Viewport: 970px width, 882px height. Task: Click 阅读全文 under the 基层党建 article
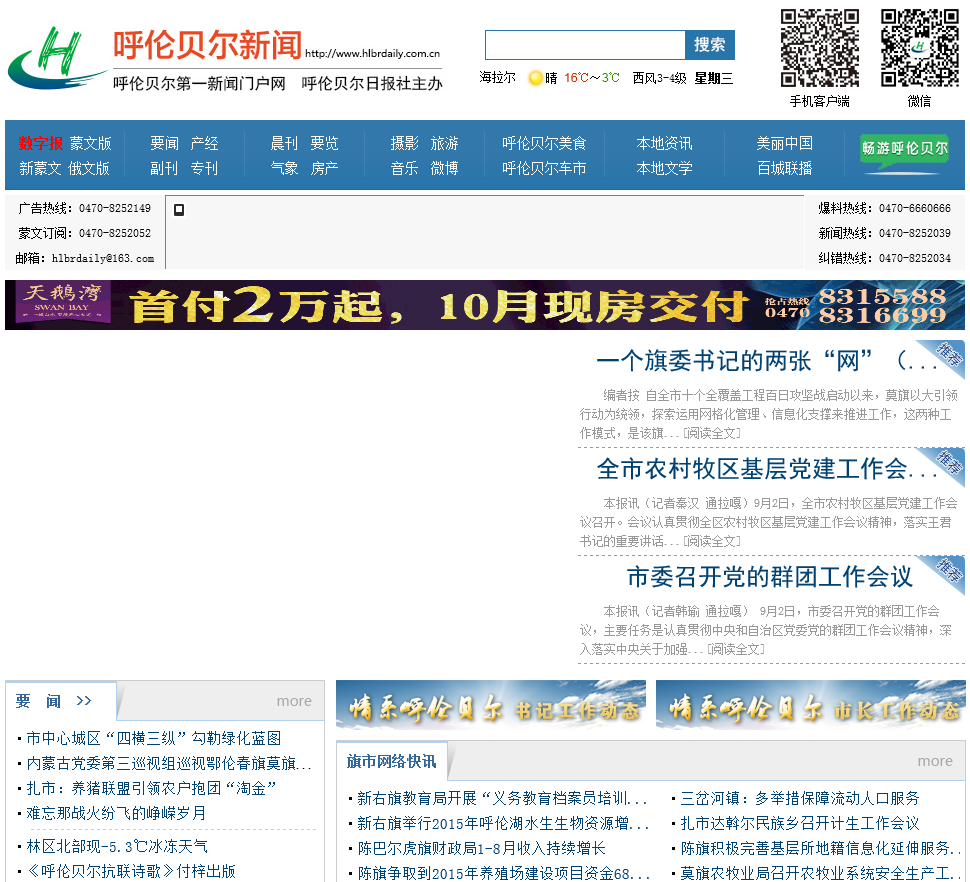pyautogui.click(x=711, y=542)
